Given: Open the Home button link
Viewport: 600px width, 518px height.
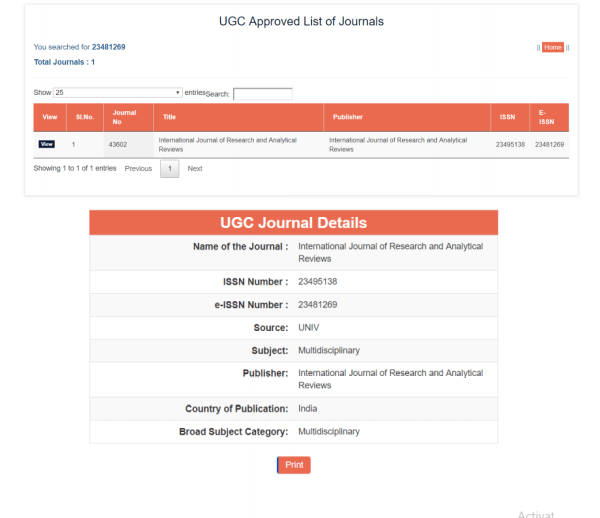Looking at the screenshot, I should coord(553,47).
